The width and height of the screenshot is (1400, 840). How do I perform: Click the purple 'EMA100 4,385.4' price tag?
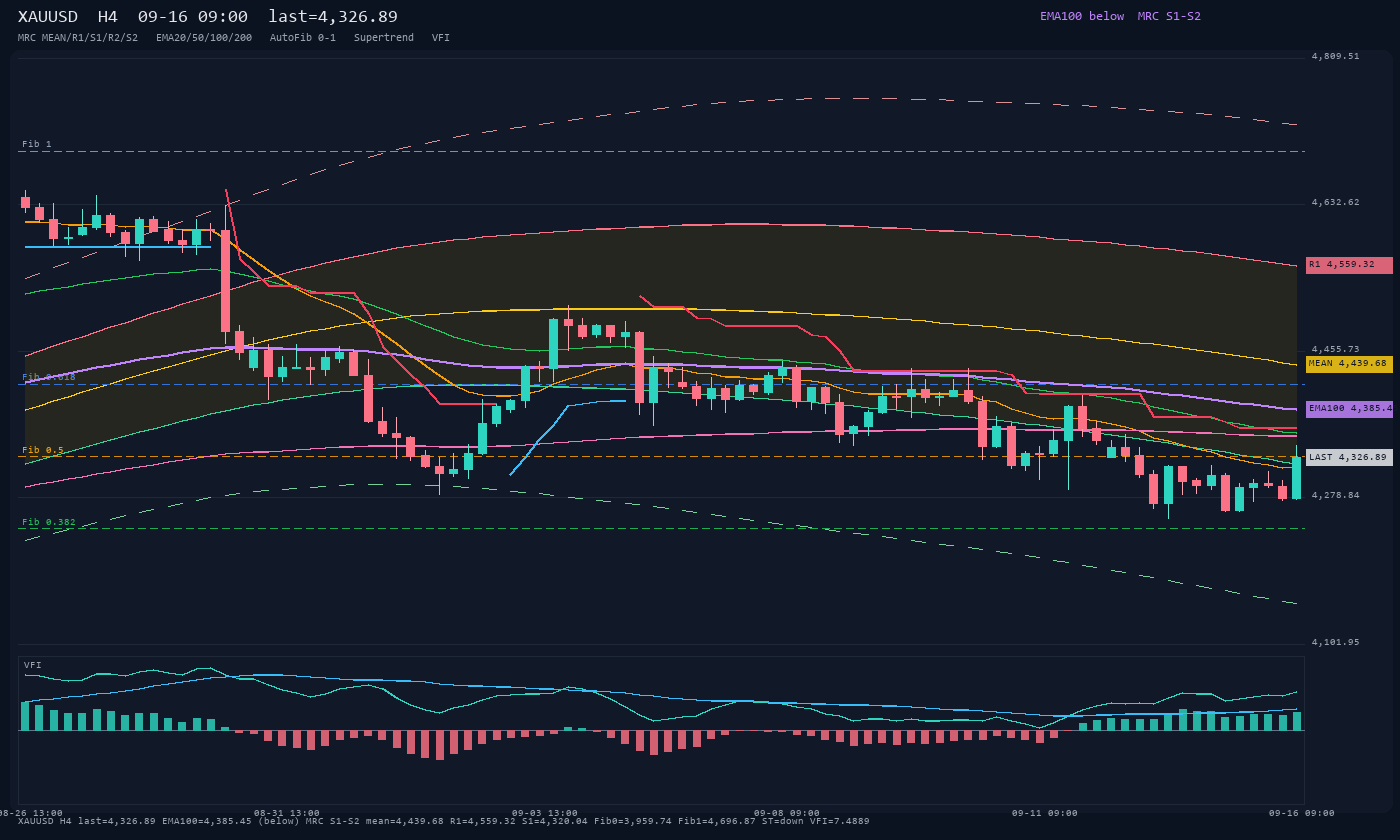pyautogui.click(x=1349, y=409)
